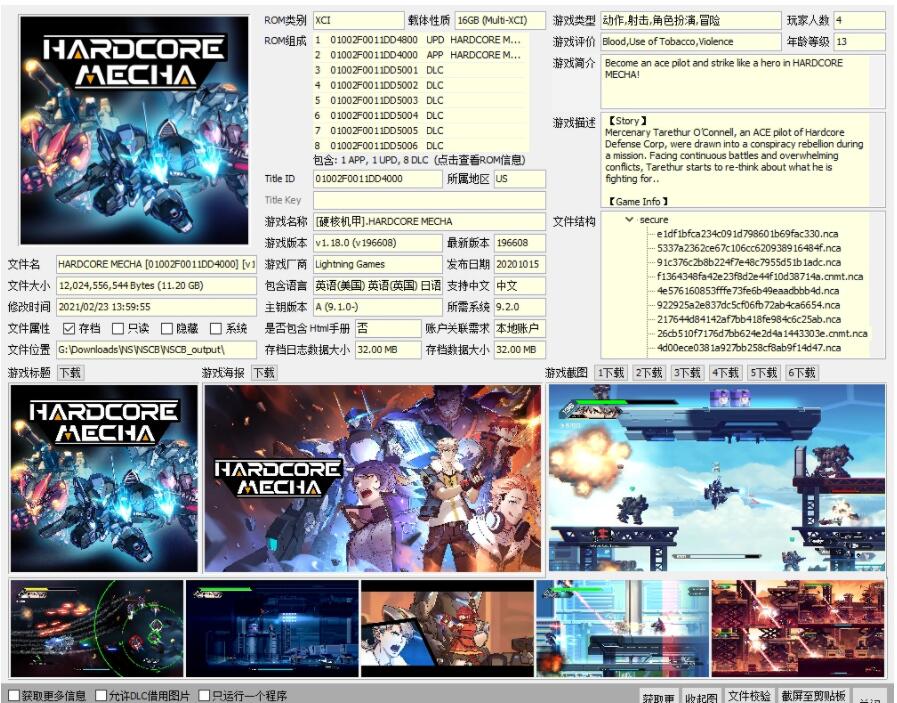Click the 文件位置 path field
897x703 pixels.
[156, 349]
